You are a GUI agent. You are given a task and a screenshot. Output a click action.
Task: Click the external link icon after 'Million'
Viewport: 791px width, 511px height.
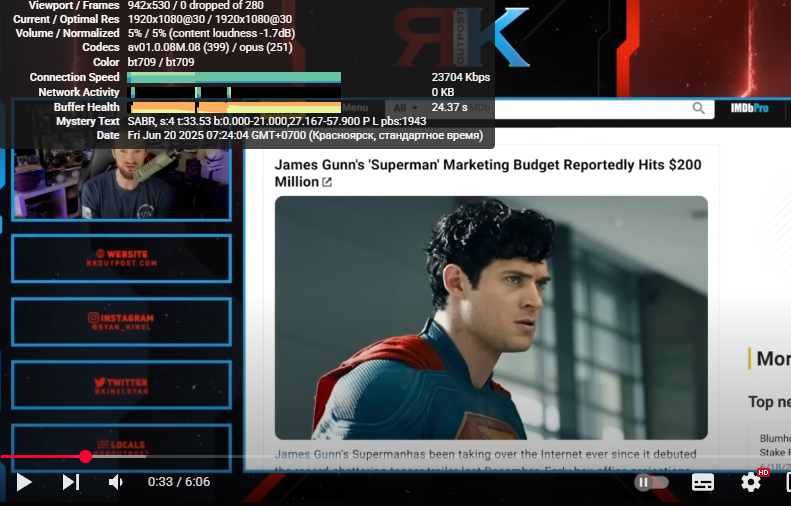pyautogui.click(x=327, y=182)
